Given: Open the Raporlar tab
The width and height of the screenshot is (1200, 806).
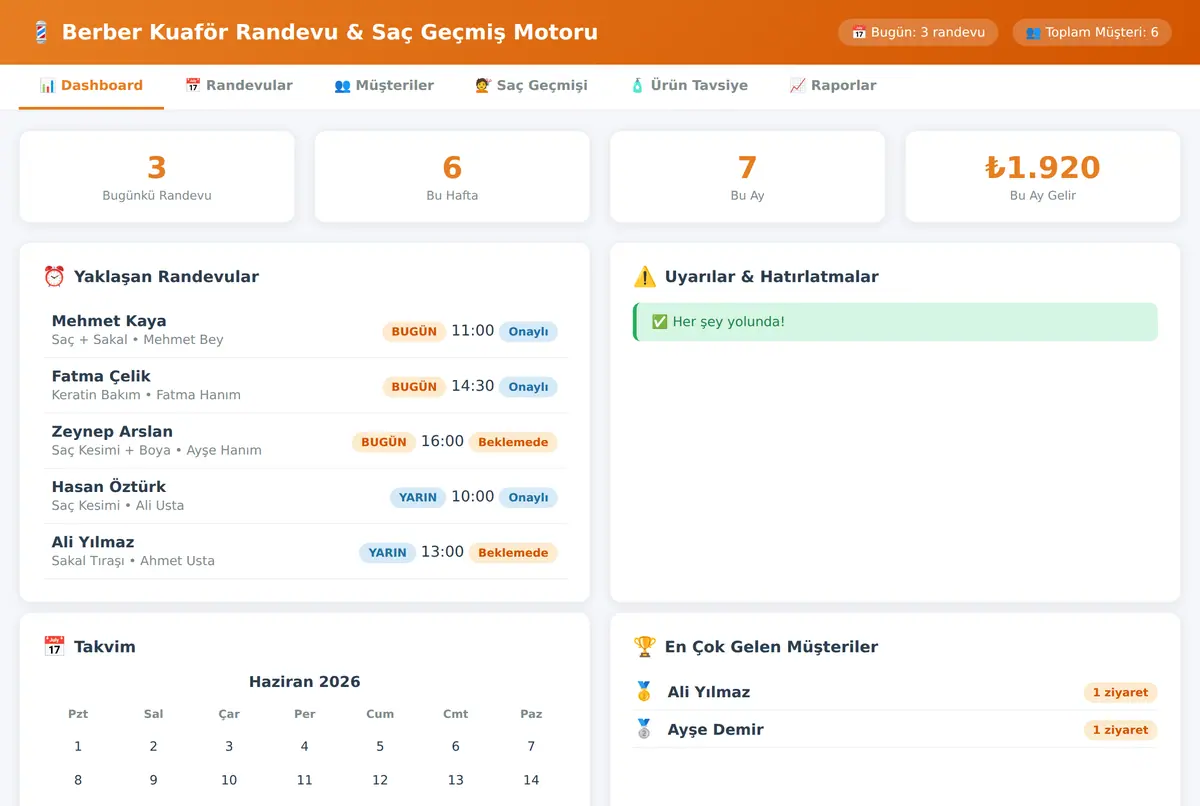Looking at the screenshot, I should (833, 86).
